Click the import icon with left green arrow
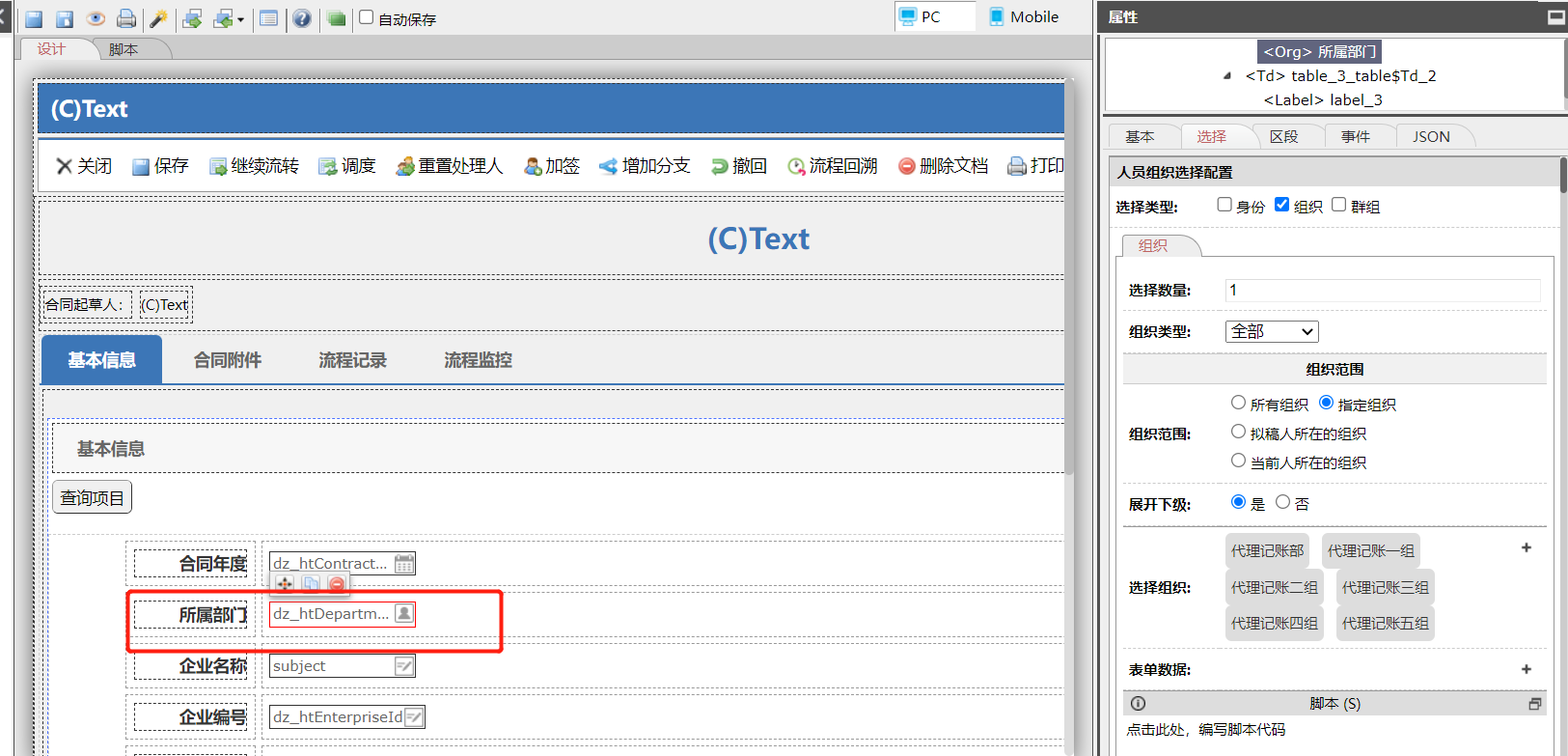 coord(223,18)
